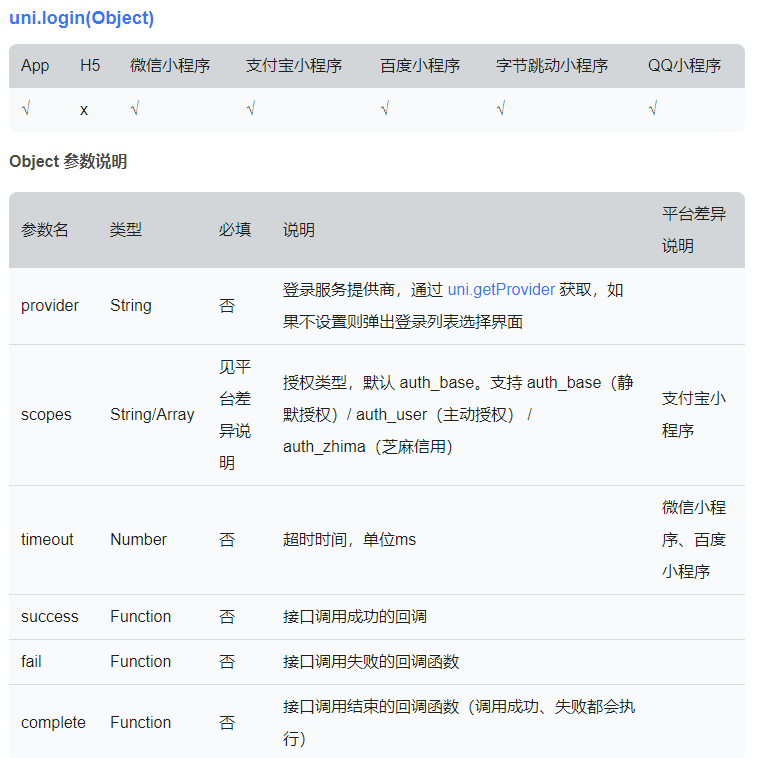
Task: Select the 'H5' header cell
Action: coord(90,65)
